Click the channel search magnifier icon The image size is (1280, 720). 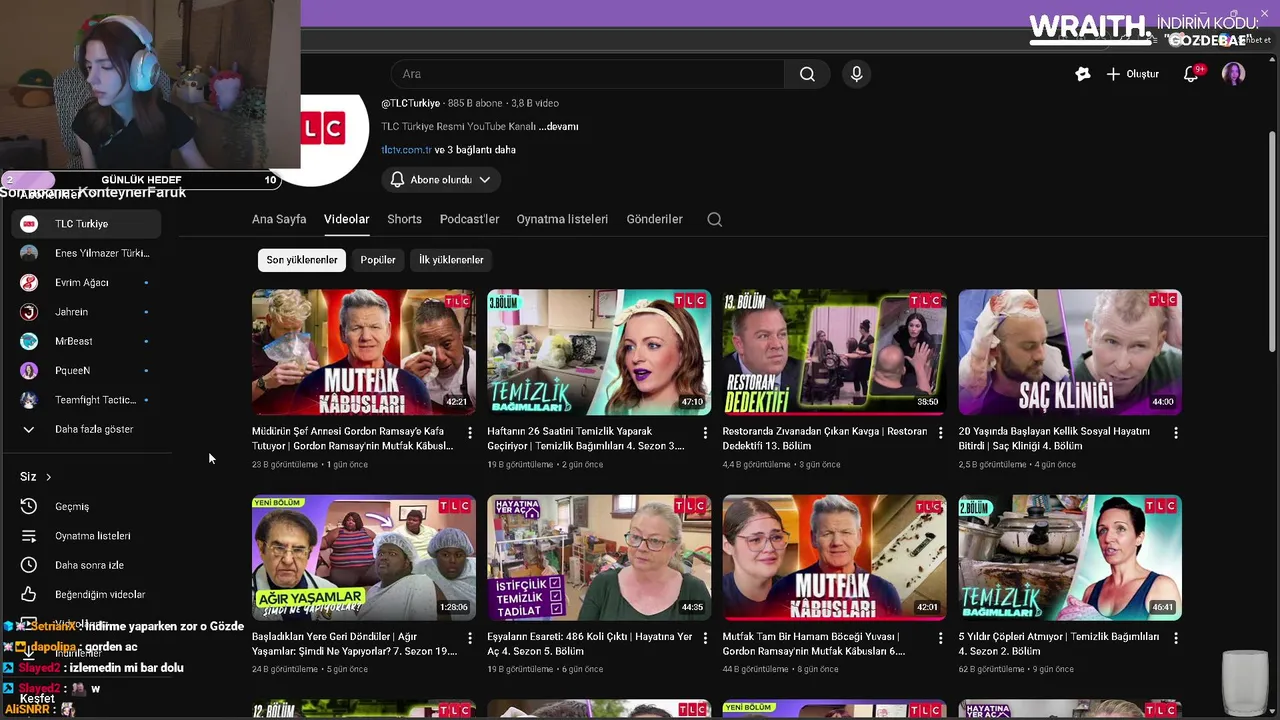[x=714, y=219]
